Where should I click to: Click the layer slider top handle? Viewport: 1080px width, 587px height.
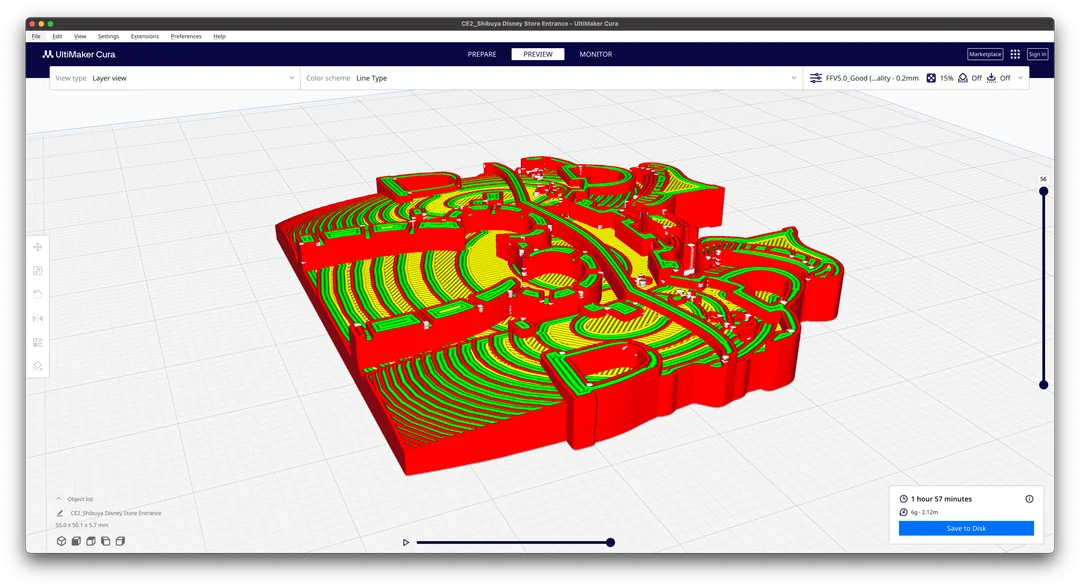pyautogui.click(x=1043, y=190)
